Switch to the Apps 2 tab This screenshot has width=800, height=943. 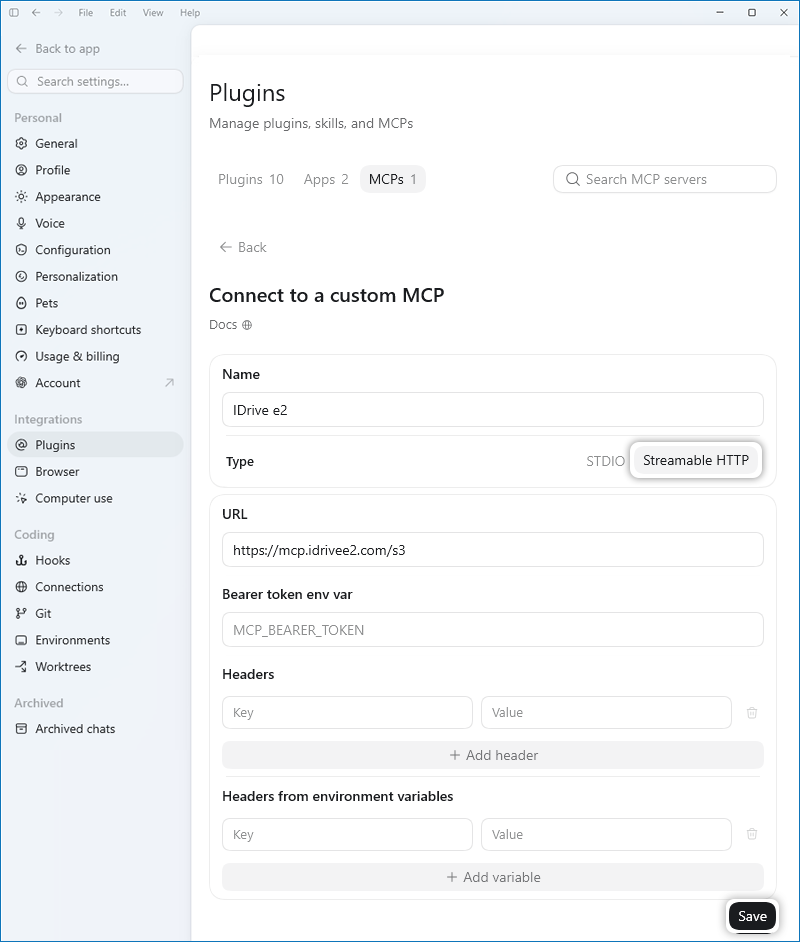[x=326, y=179]
